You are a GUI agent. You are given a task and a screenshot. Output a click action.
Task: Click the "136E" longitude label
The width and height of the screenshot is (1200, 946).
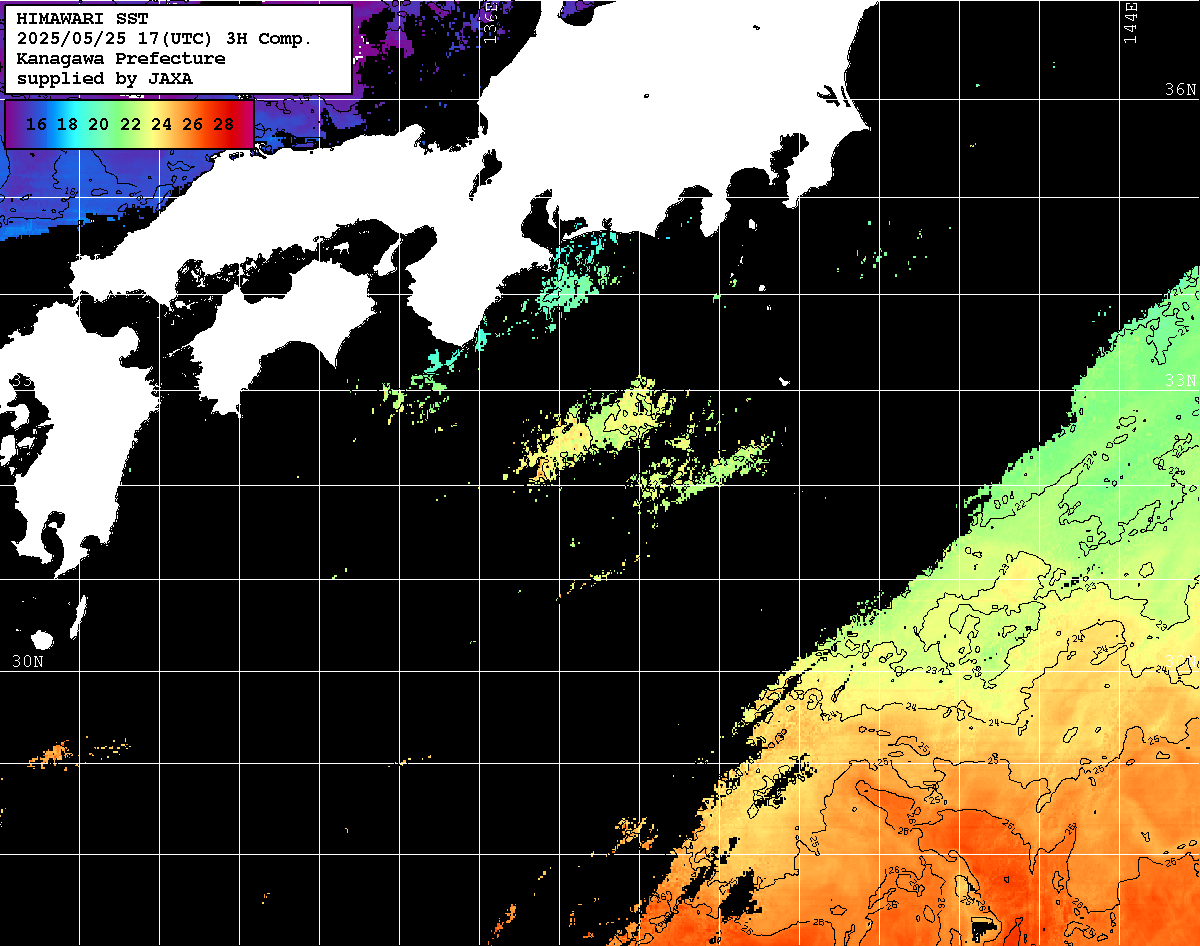[x=489, y=22]
